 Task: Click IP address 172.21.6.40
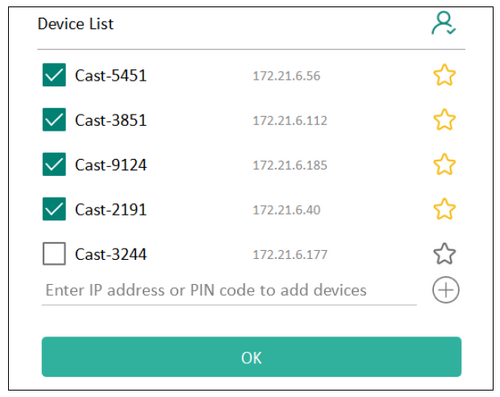tap(286, 210)
